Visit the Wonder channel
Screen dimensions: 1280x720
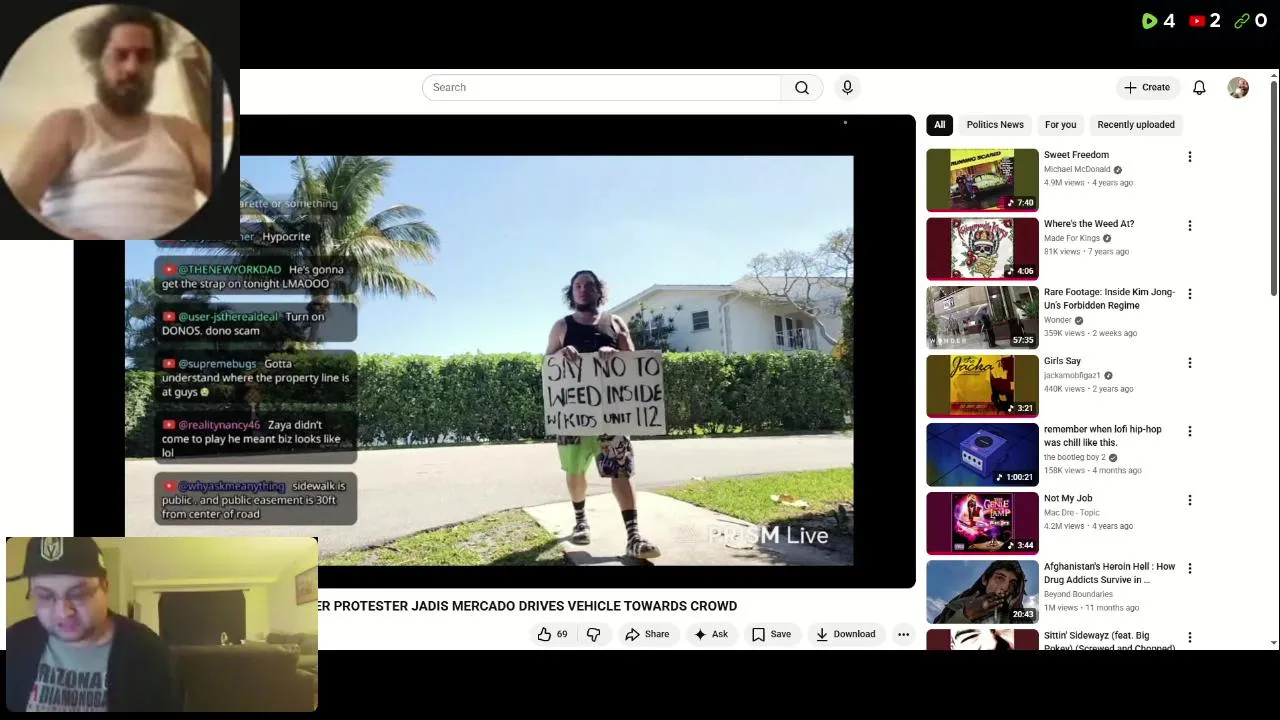tap(1058, 320)
